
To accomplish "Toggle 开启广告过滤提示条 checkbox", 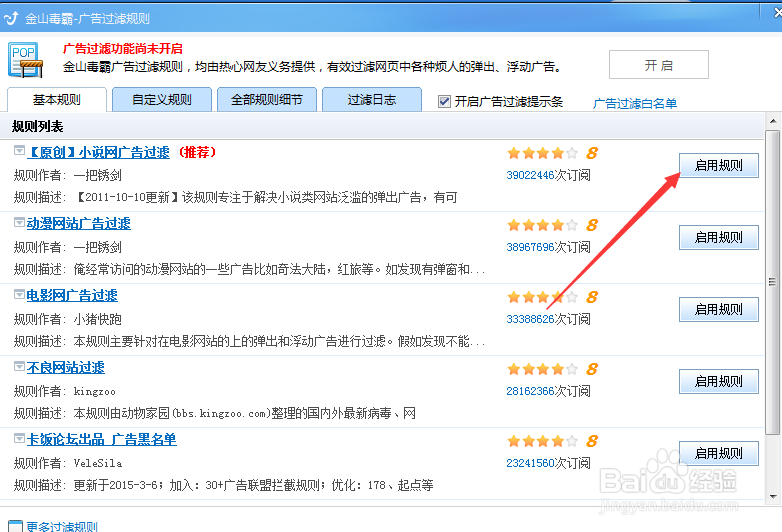I will tap(444, 102).
